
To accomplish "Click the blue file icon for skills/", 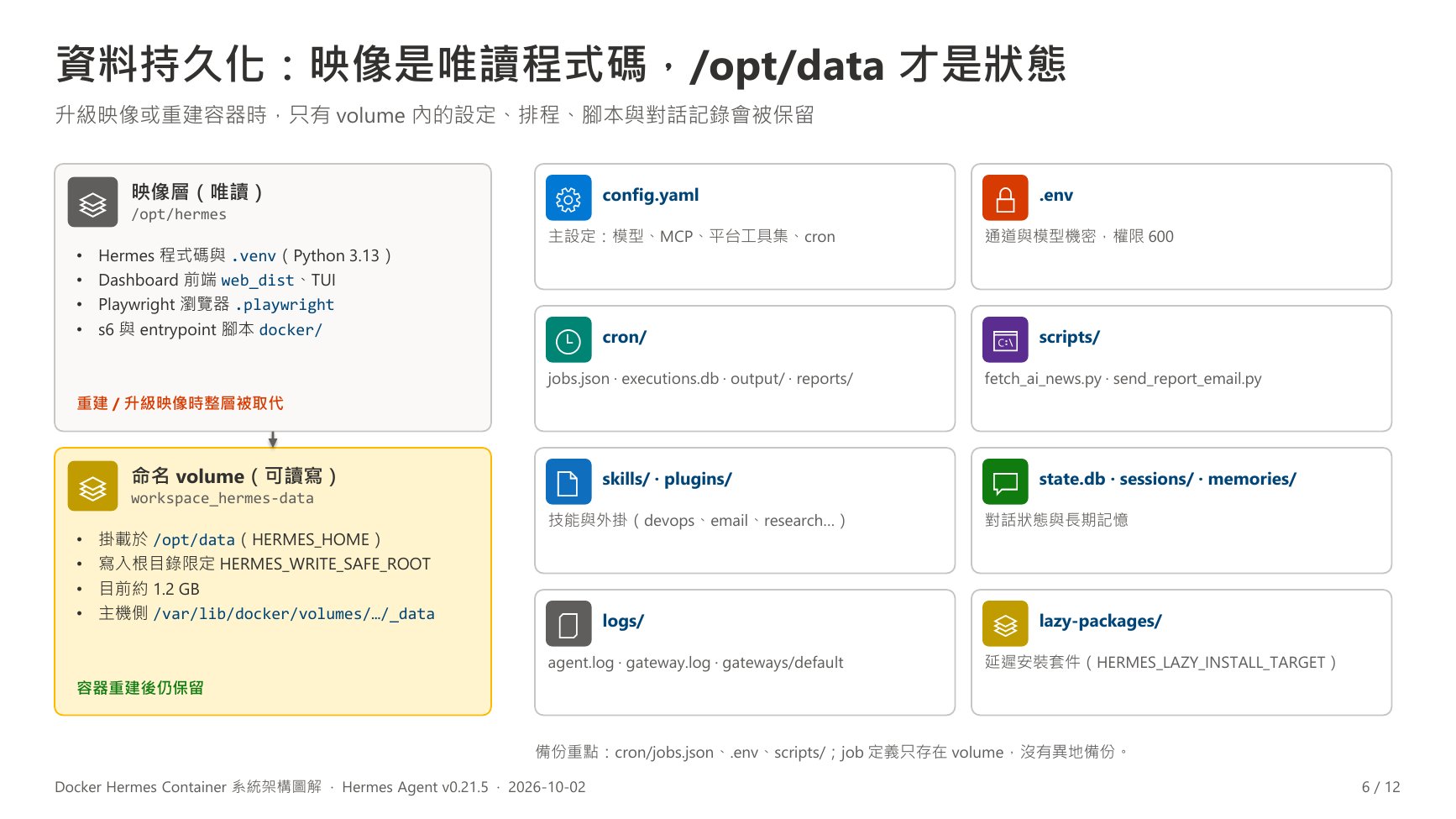I will [568, 482].
